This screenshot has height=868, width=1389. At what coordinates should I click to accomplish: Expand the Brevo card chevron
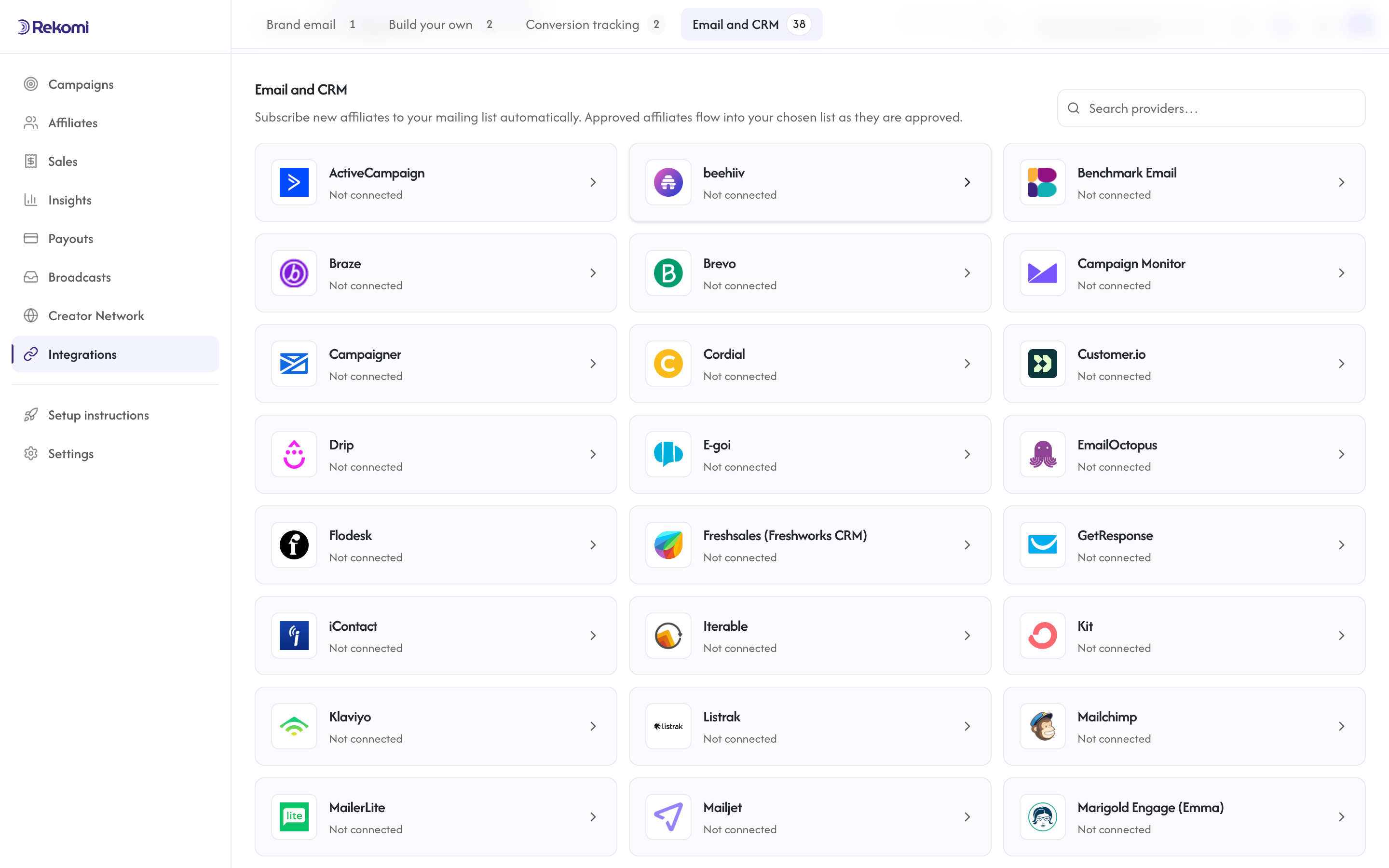point(967,272)
